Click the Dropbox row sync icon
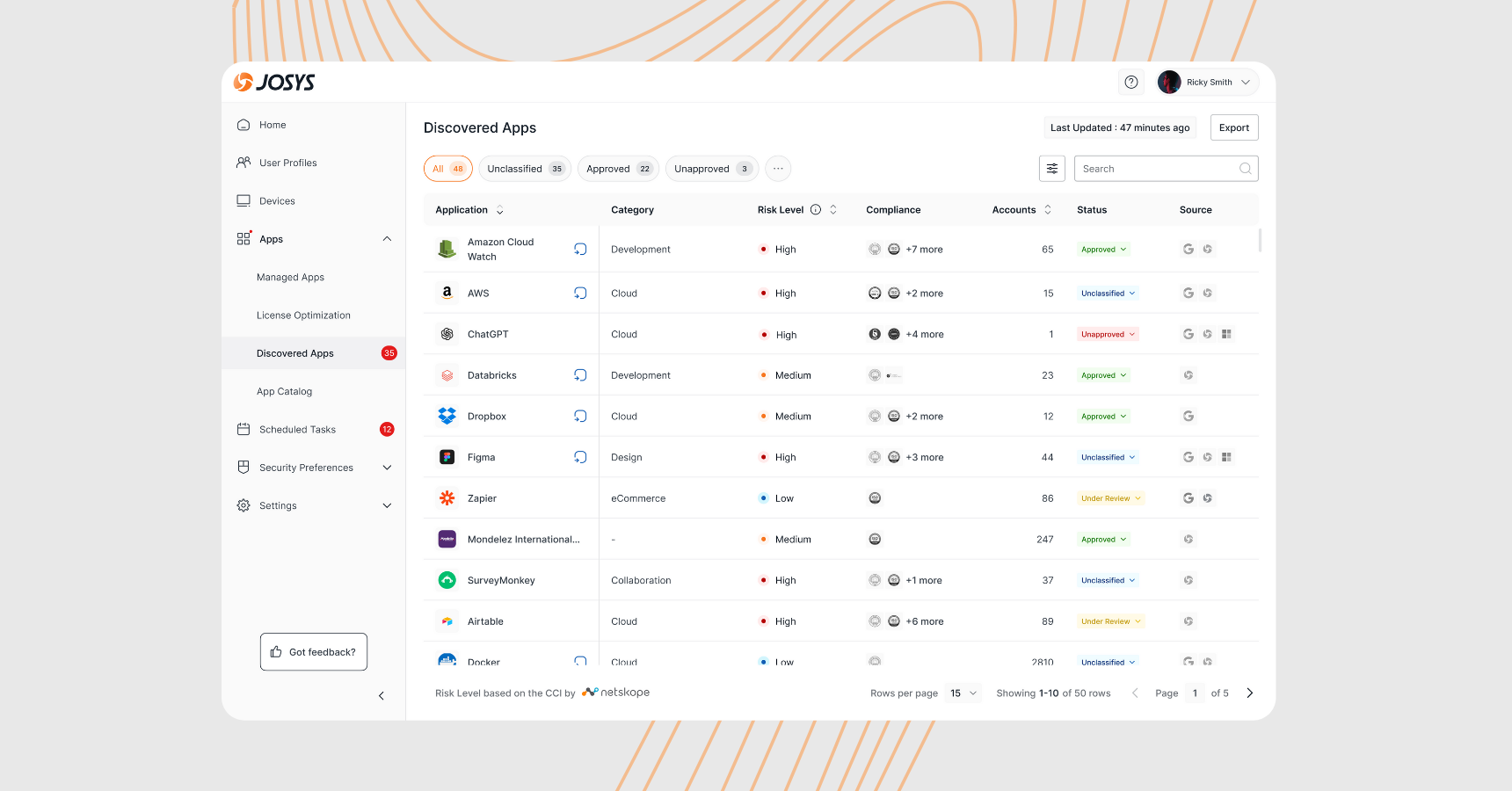This screenshot has width=1512, height=791. coord(580,417)
